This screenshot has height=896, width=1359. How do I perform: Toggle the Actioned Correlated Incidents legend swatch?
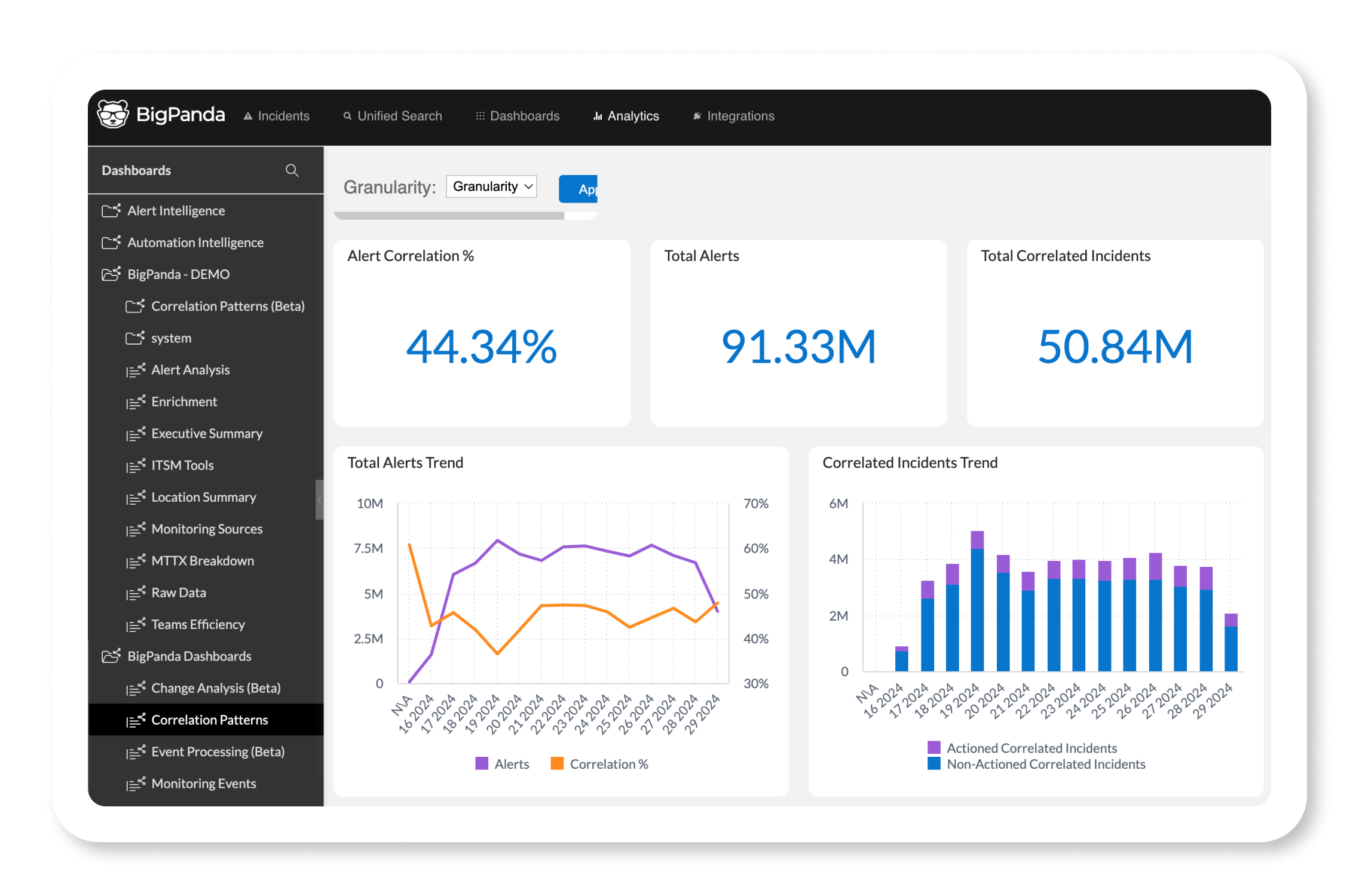point(934,747)
